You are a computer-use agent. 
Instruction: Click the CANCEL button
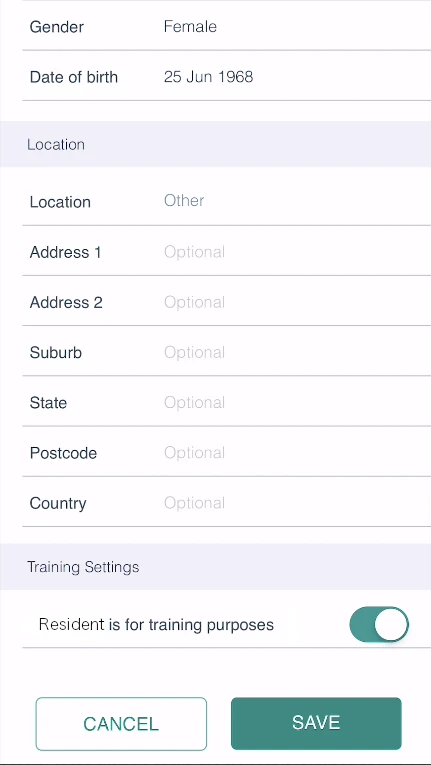[x=121, y=724]
